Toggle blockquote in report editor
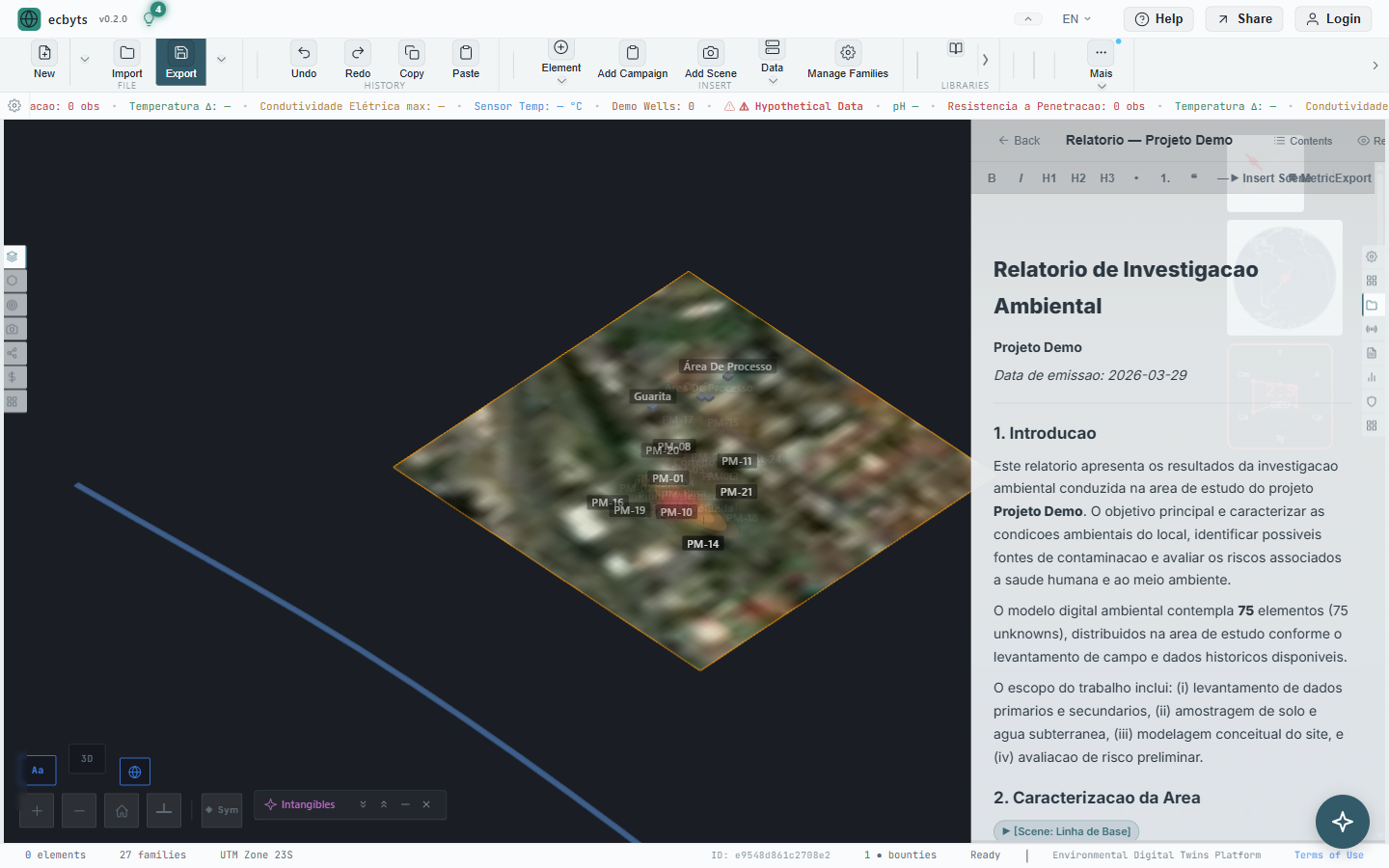The image size is (1389, 868). (x=1194, y=178)
